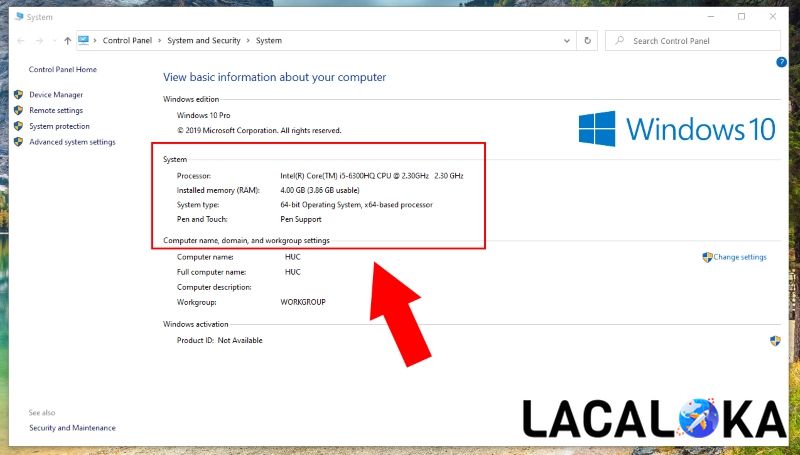Screen dimensions: 800x455
Task: Click the shield icon beside Device Manager
Action: 18,94
